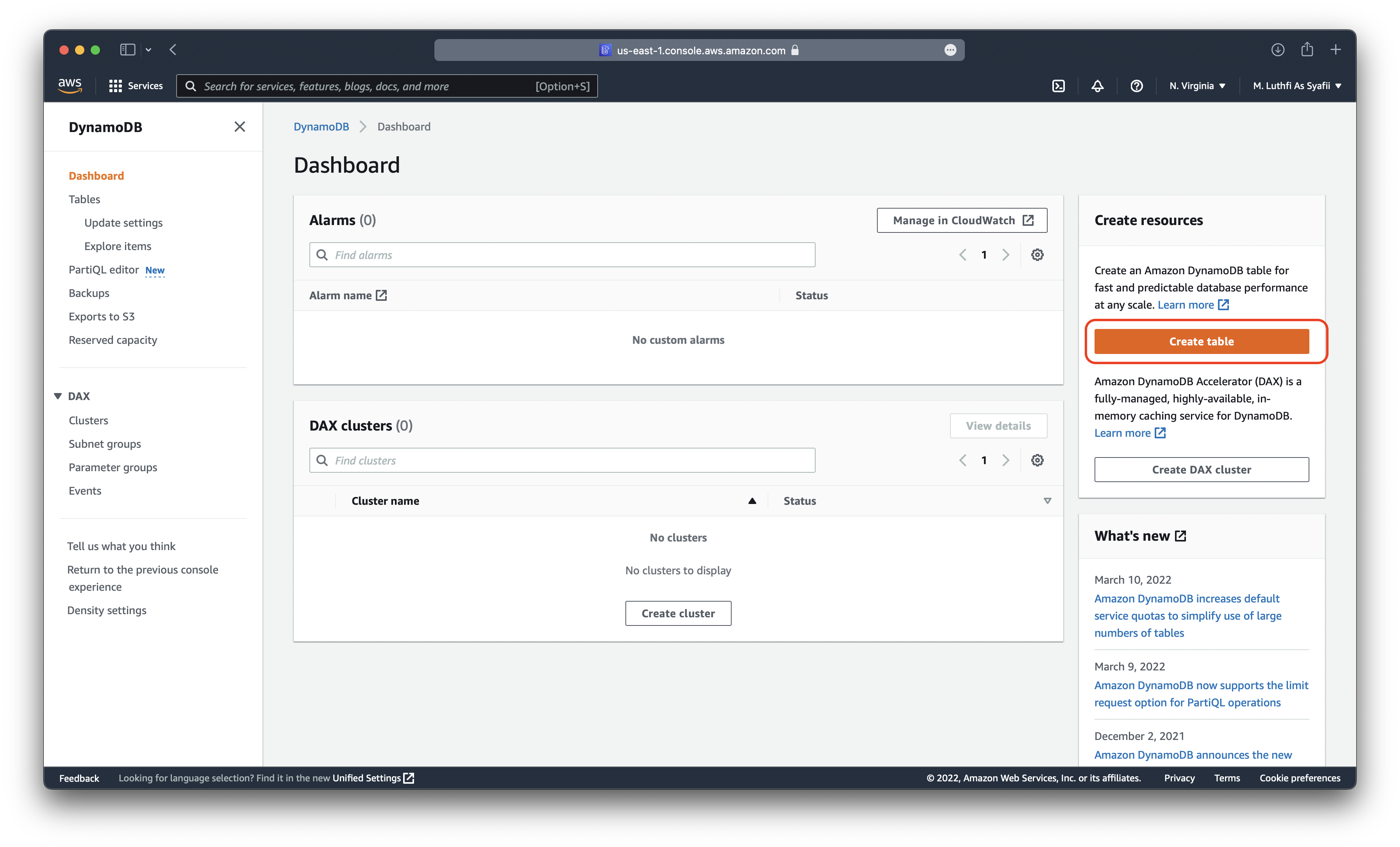1400x847 pixels.
Task: Open Safari downloads icon
Action: click(1277, 50)
